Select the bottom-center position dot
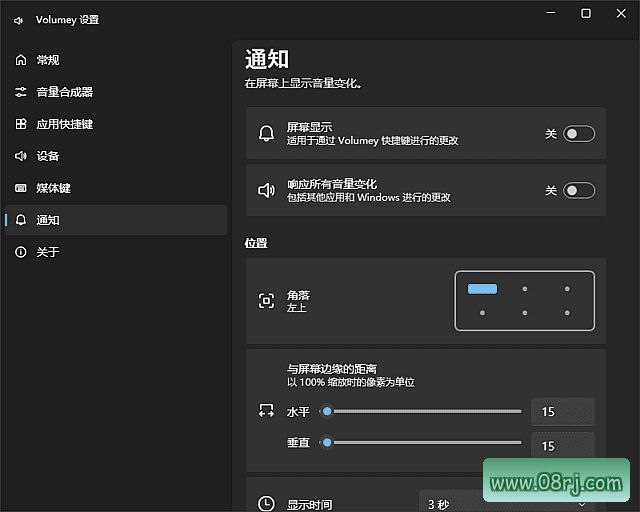Screen dimensions: 640x512 point(525,313)
